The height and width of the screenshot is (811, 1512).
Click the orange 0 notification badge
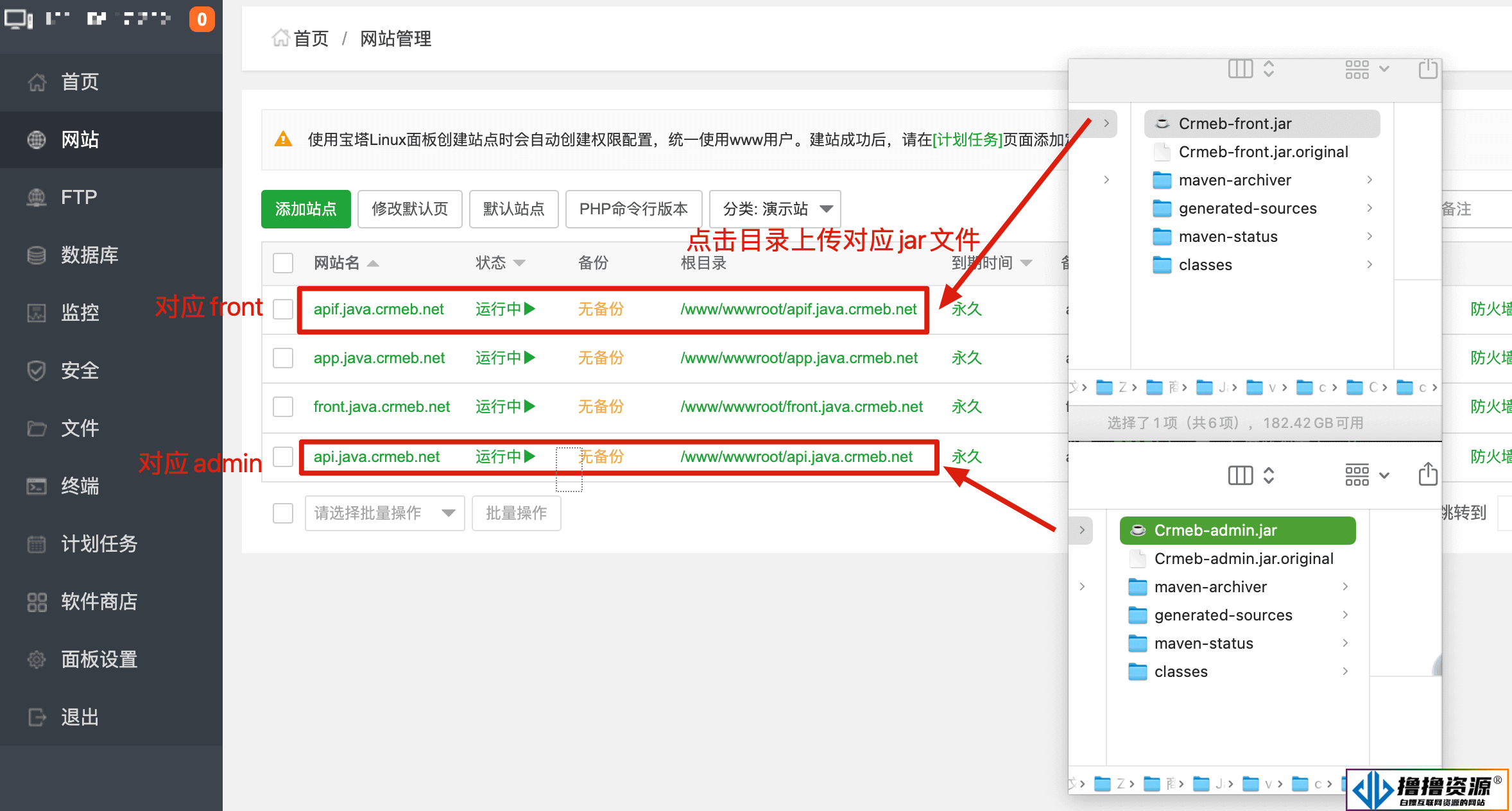click(x=202, y=19)
